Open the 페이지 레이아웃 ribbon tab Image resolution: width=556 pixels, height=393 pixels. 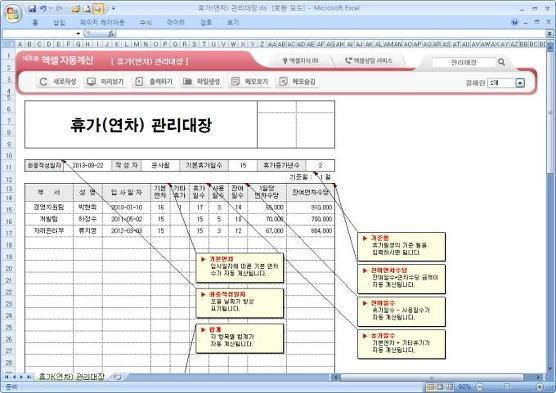(102, 22)
